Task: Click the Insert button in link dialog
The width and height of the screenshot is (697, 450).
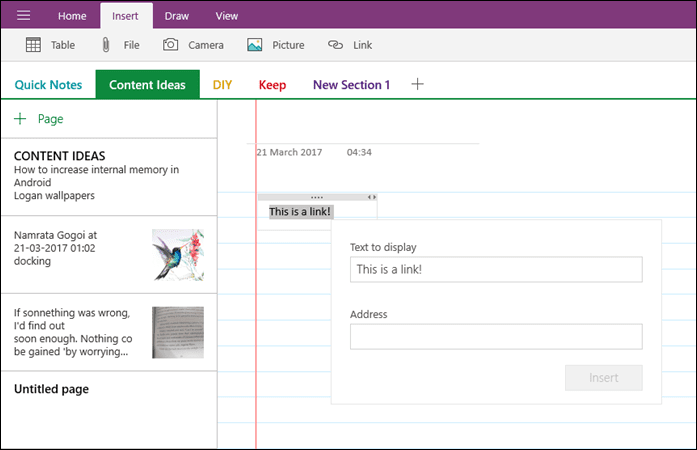Action: click(x=604, y=378)
